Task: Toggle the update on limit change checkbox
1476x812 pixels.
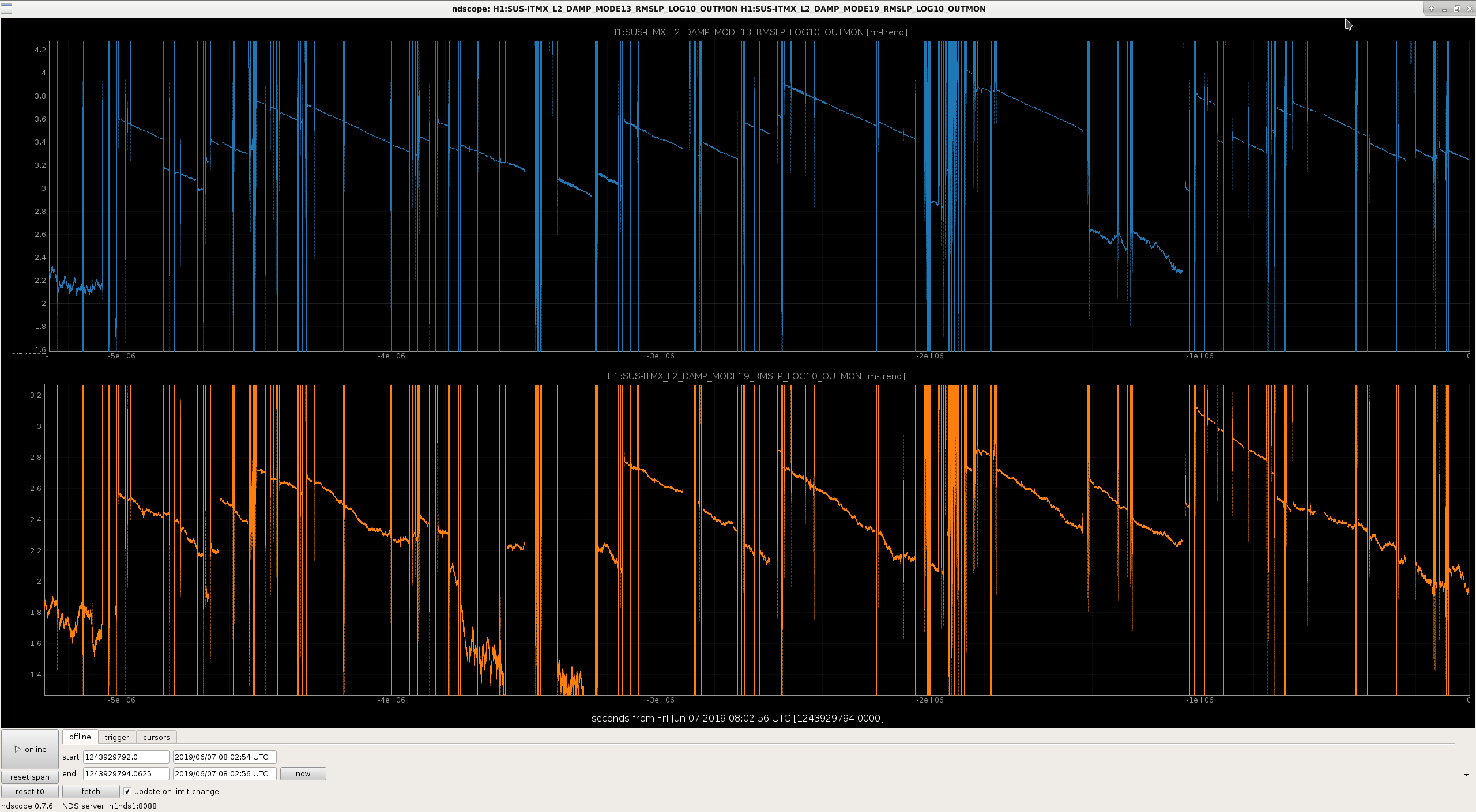Action: click(127, 791)
